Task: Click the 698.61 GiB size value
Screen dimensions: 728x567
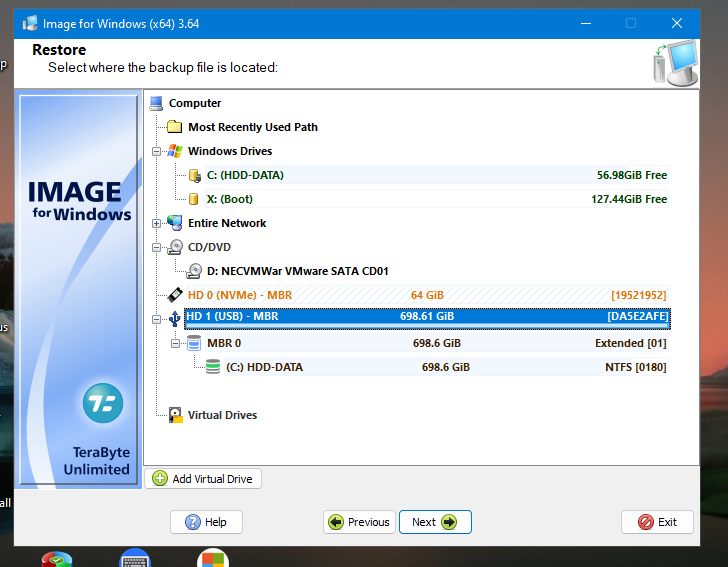Action: [427, 316]
